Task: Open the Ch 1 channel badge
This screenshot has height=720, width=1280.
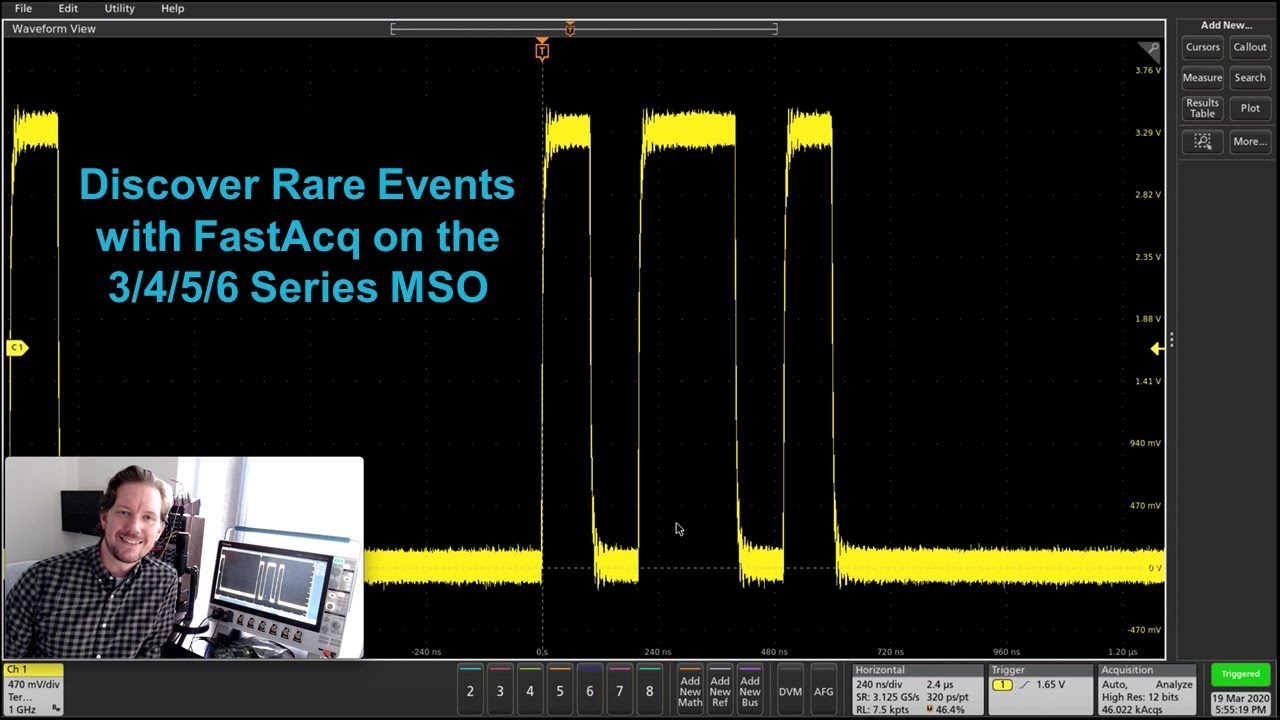Action: (33, 689)
